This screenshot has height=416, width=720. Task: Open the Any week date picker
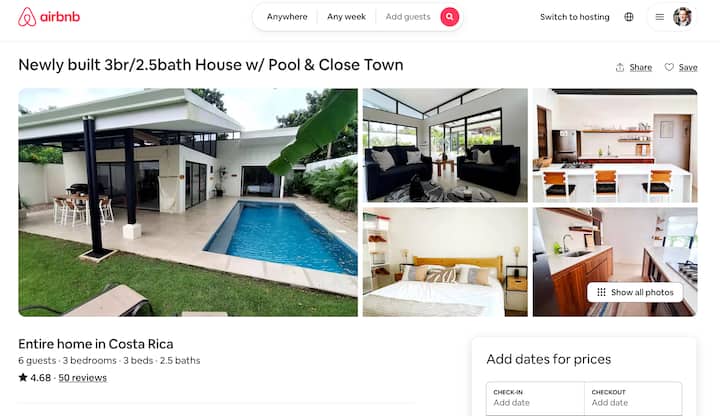346,17
